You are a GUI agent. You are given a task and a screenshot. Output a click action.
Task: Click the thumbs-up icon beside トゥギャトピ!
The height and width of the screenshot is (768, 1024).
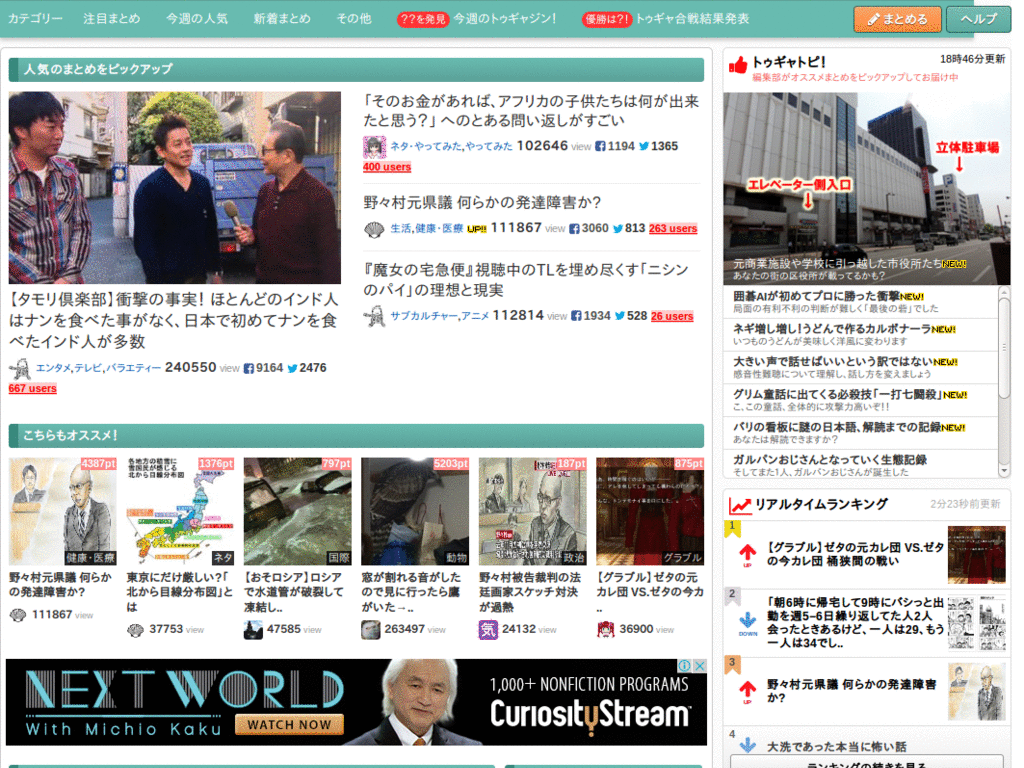click(x=738, y=65)
